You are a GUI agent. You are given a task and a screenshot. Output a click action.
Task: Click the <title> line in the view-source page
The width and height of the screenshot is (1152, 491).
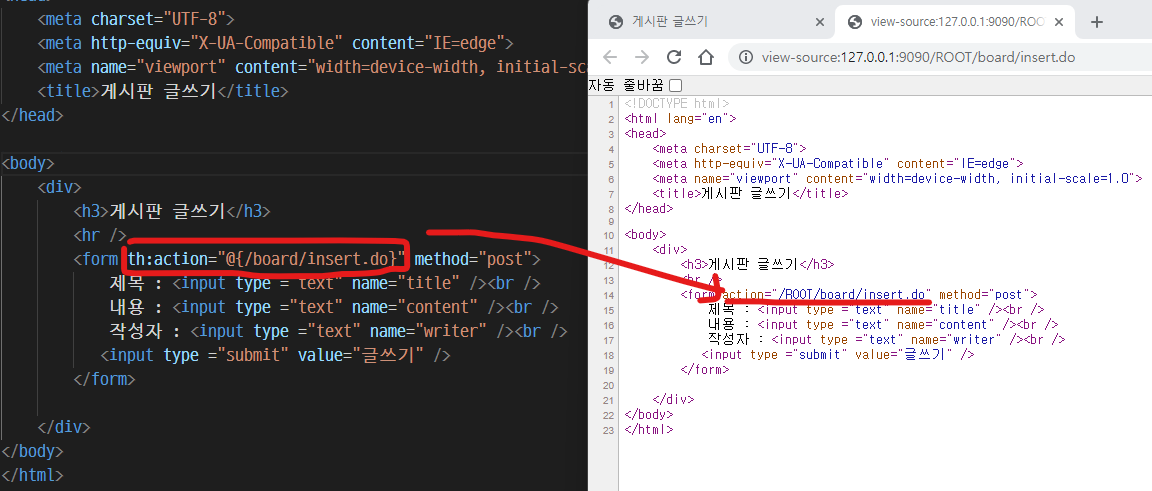pyautogui.click(x=750, y=193)
